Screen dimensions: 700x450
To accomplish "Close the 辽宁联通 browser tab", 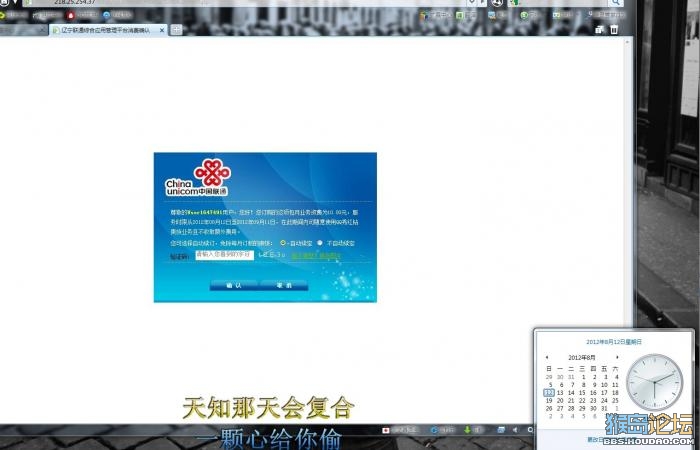I will [x=162, y=30].
